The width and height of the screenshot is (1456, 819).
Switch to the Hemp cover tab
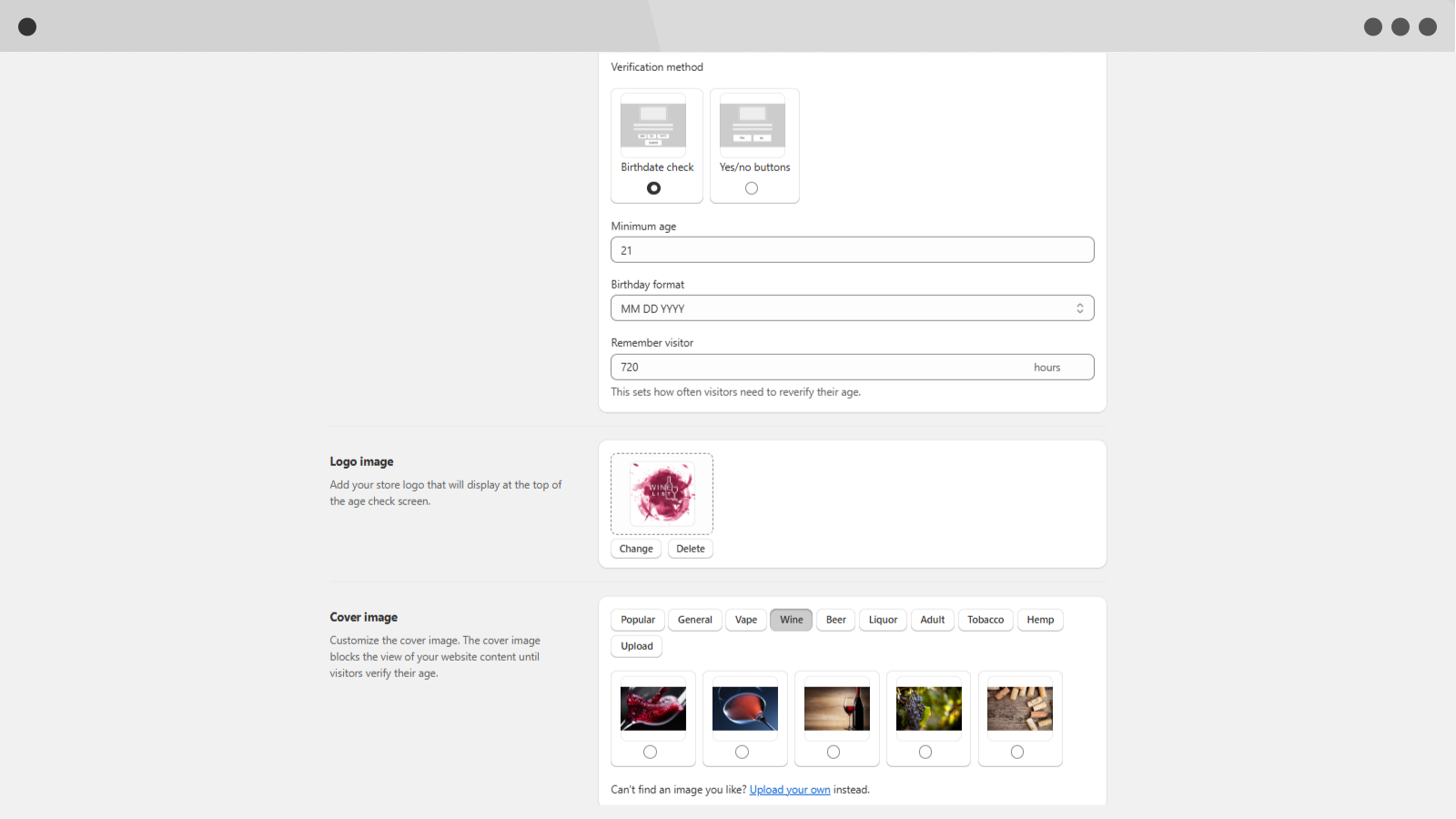click(1040, 620)
